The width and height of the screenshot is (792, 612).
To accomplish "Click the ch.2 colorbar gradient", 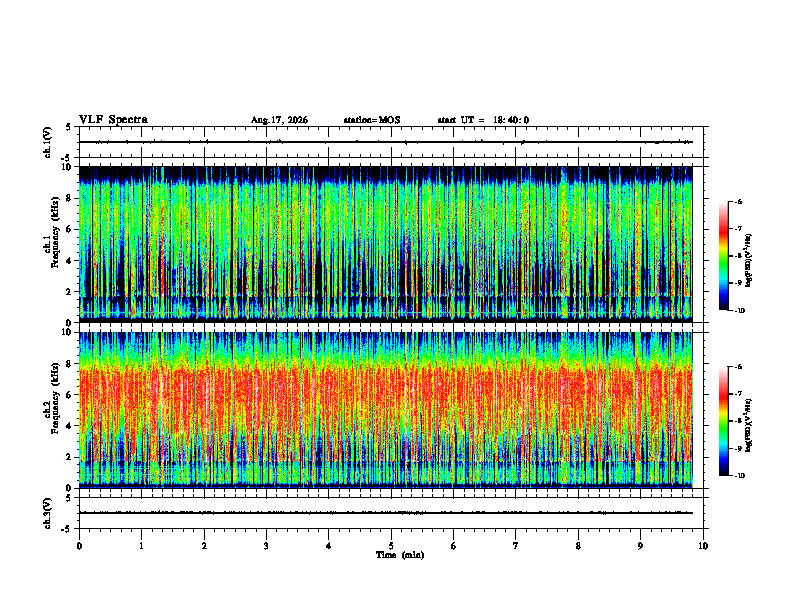I will [723, 421].
